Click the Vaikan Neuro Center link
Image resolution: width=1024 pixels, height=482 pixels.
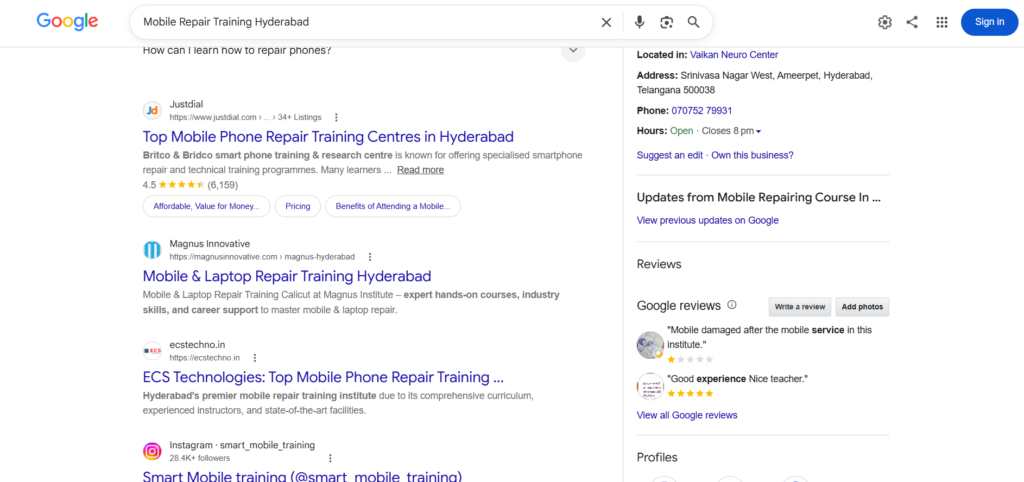point(734,55)
